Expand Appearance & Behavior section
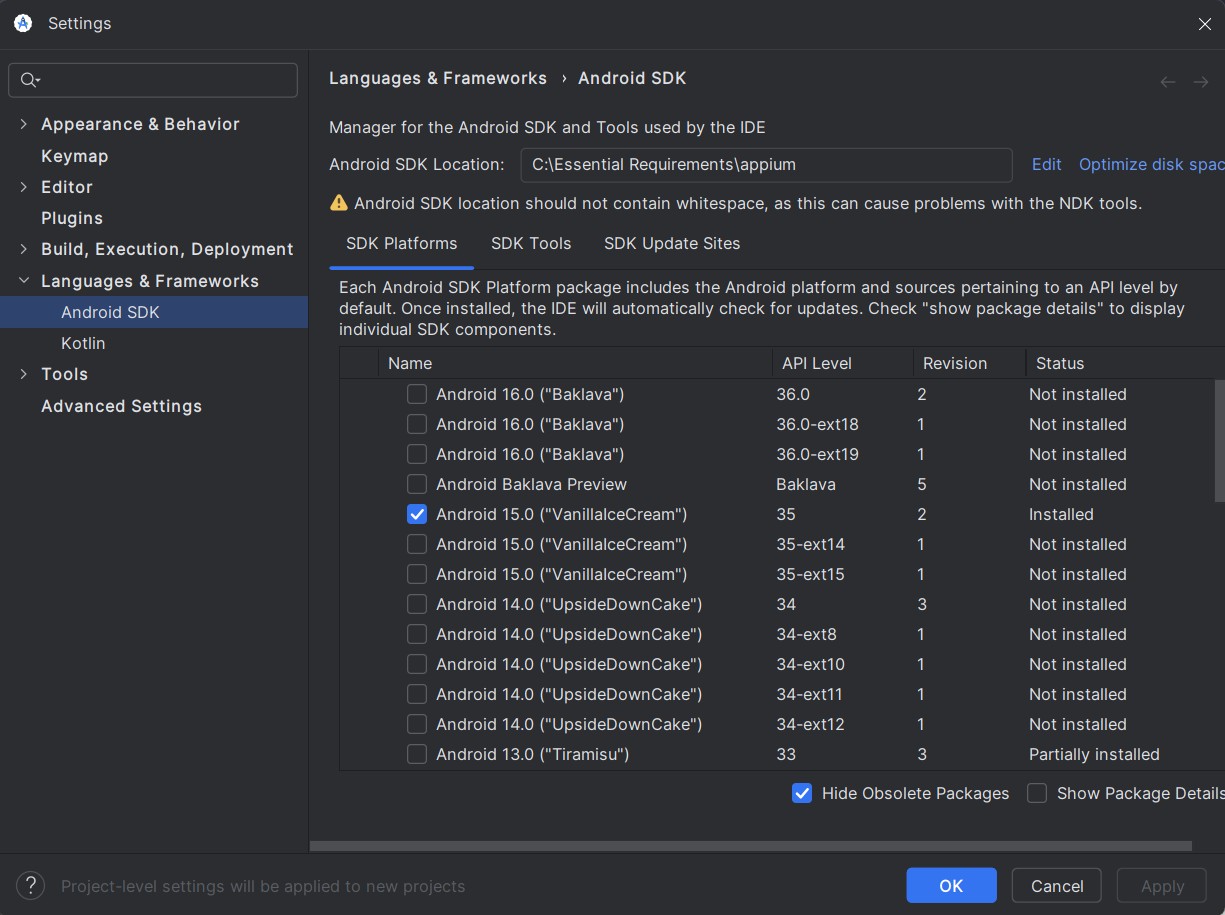The height and width of the screenshot is (915, 1225). tap(24, 124)
